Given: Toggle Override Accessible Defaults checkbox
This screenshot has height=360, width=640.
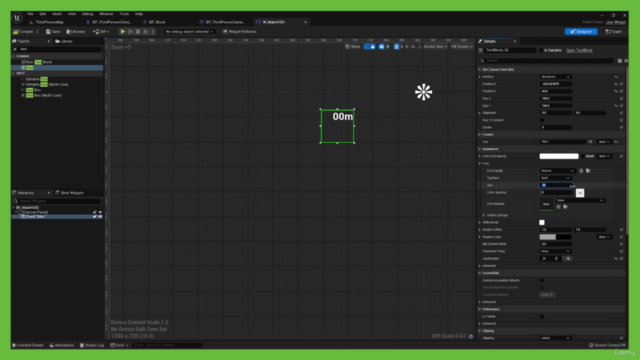Looking at the screenshot, I should (542, 280).
